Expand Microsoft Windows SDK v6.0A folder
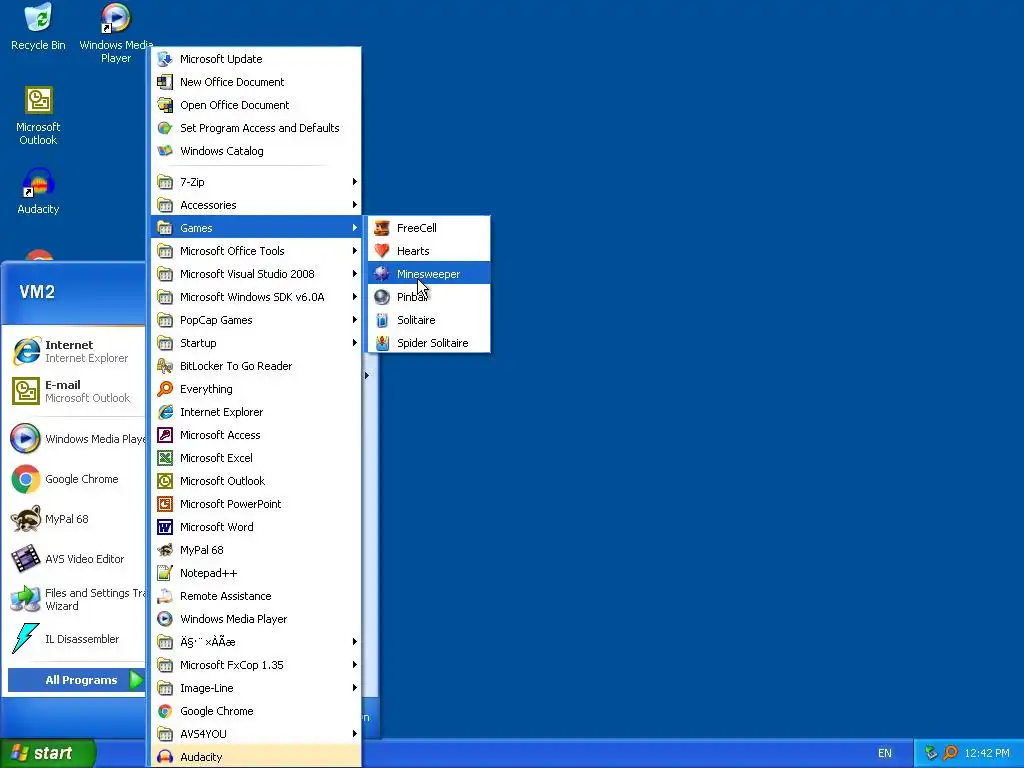This screenshot has width=1024, height=768. tap(256, 296)
